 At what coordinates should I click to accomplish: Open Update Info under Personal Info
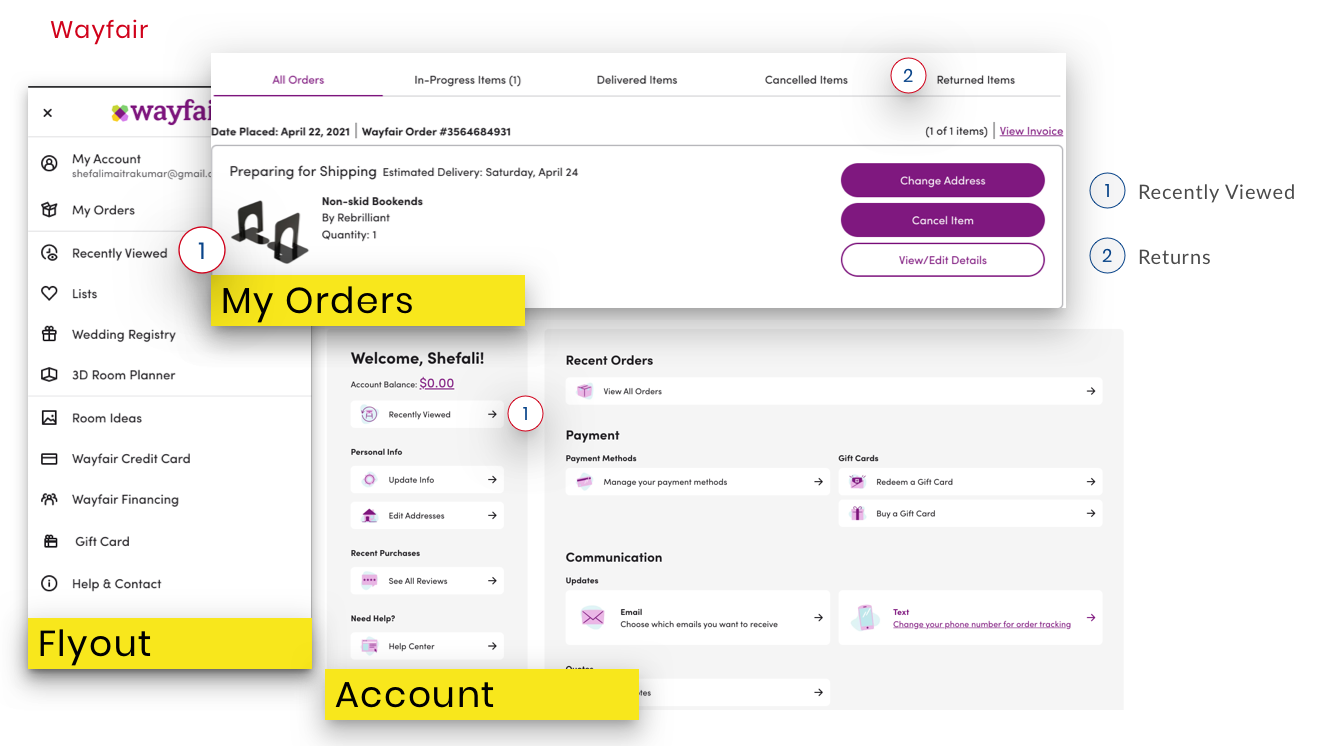point(427,480)
